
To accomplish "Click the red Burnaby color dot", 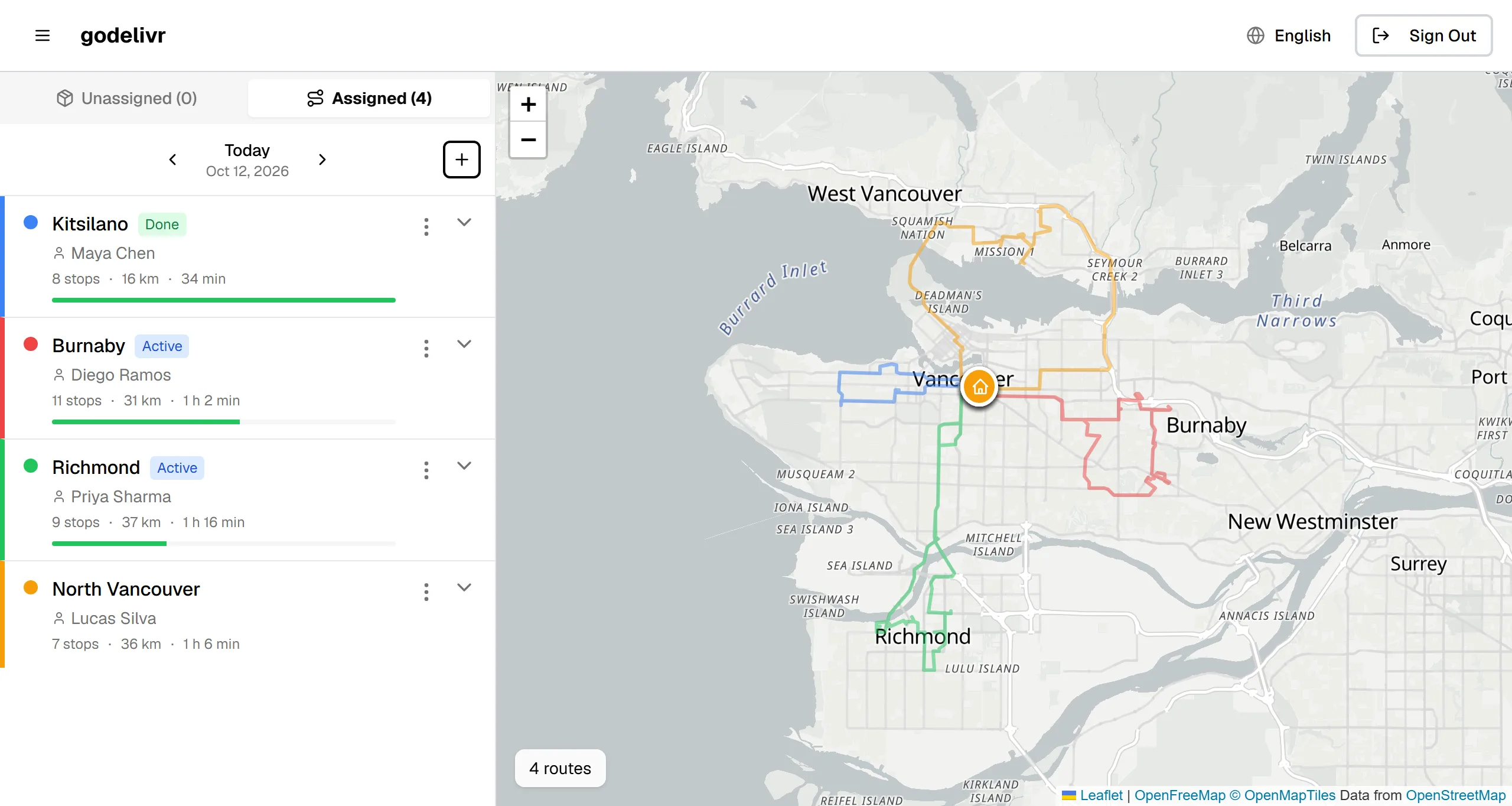I will coord(31,344).
